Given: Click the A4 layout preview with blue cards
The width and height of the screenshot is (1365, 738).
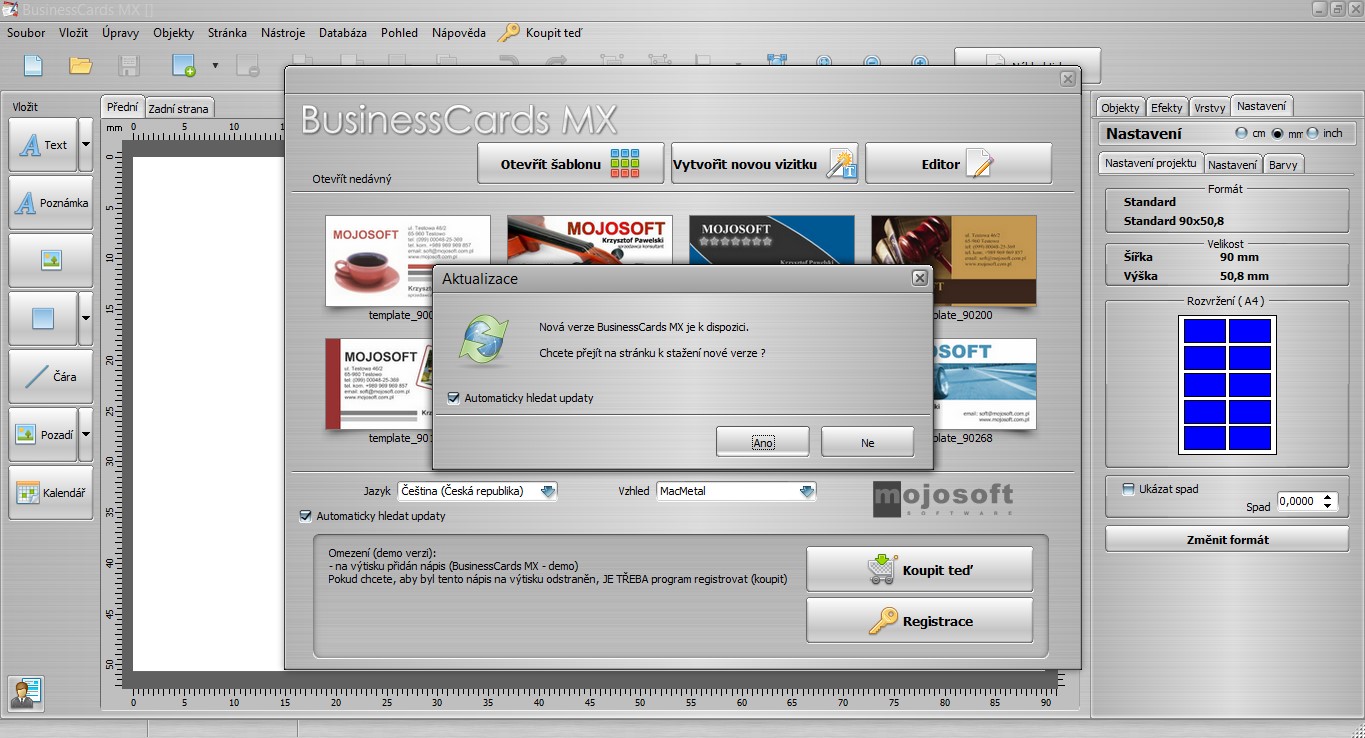Looking at the screenshot, I should pos(1227,385).
